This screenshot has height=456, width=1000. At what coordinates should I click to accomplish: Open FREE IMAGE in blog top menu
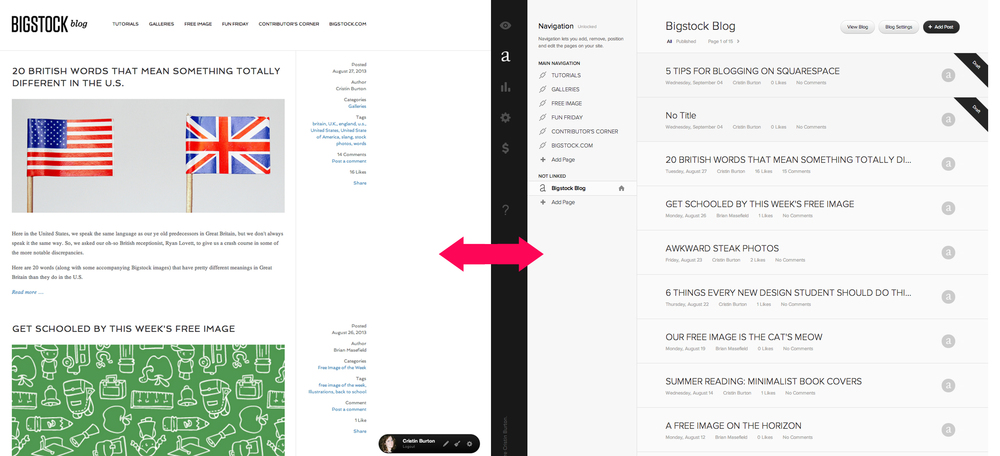click(x=198, y=24)
